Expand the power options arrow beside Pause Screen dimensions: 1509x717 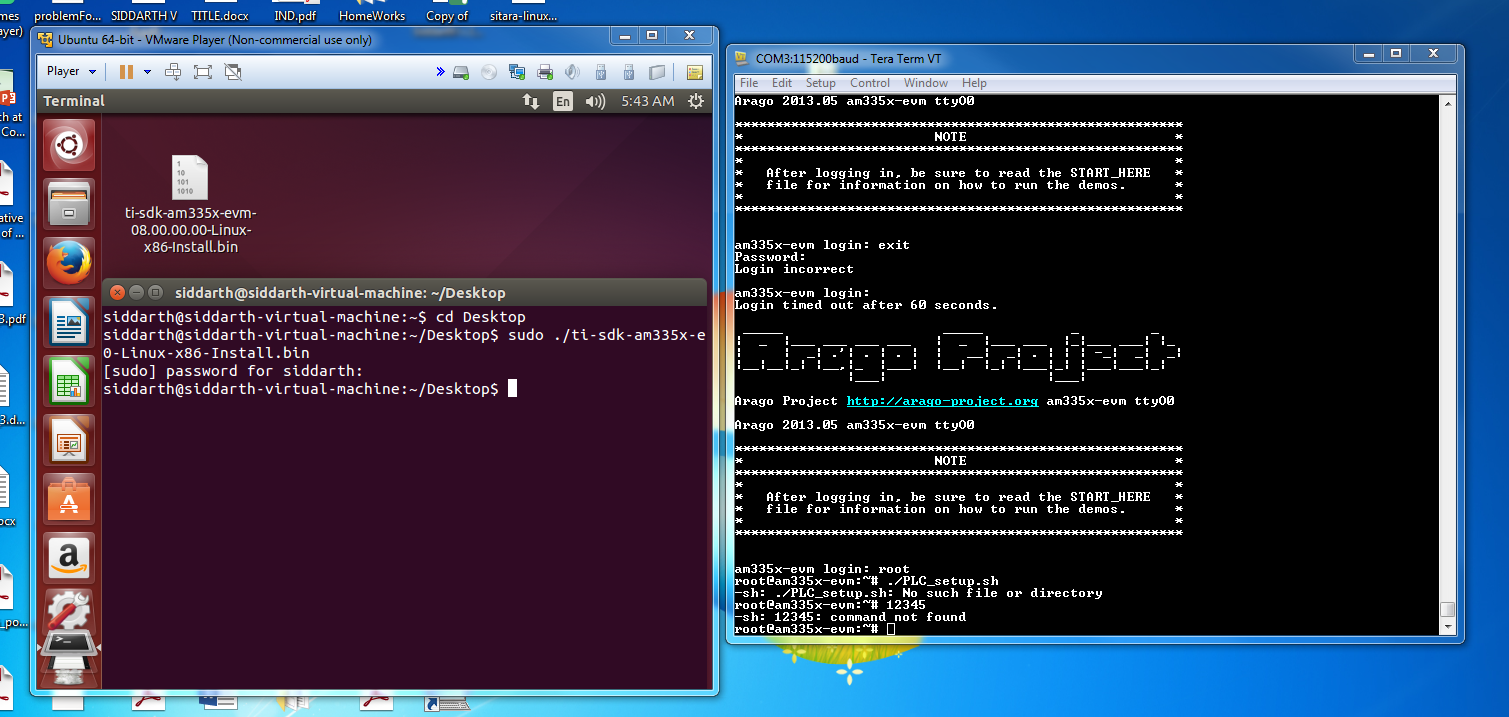click(x=147, y=71)
